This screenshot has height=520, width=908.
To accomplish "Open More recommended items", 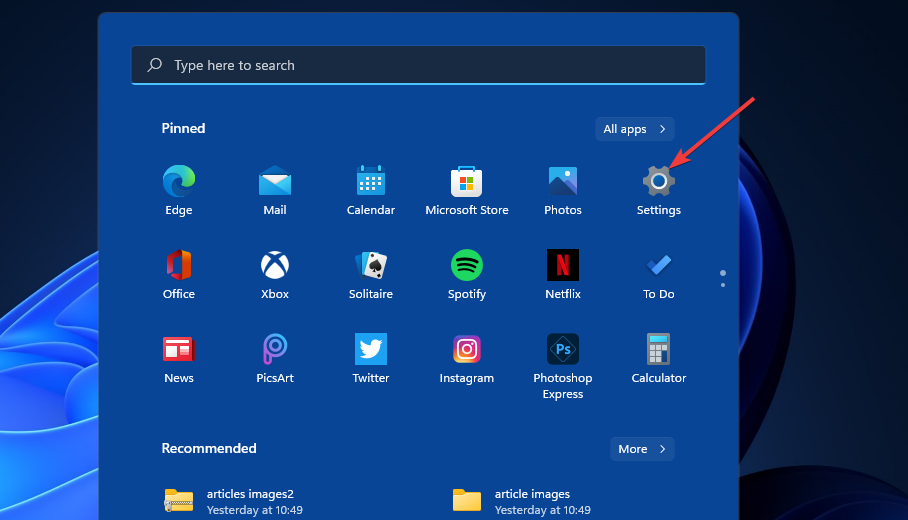I will tap(642, 449).
